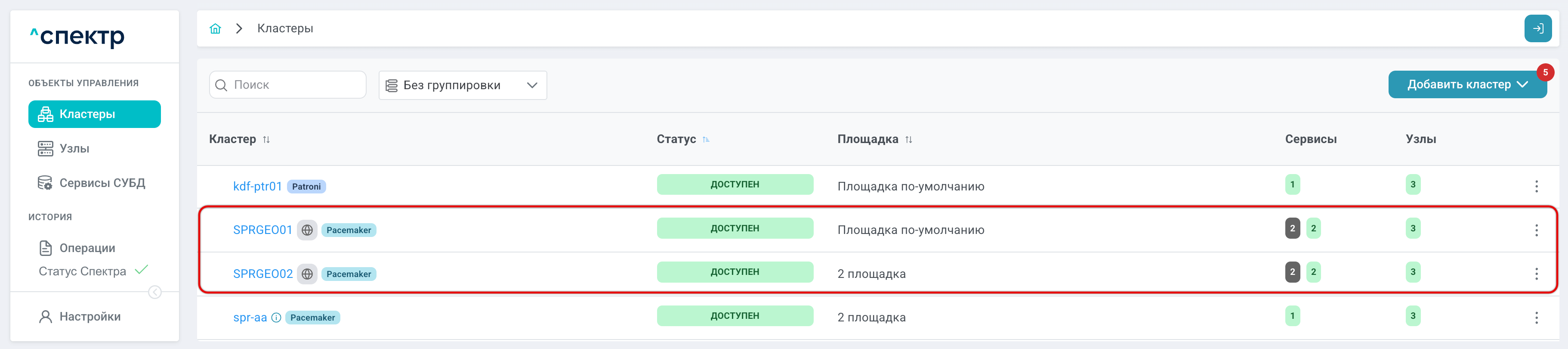
Task: Collapse the sidebar with the arrow icon
Action: [155, 293]
